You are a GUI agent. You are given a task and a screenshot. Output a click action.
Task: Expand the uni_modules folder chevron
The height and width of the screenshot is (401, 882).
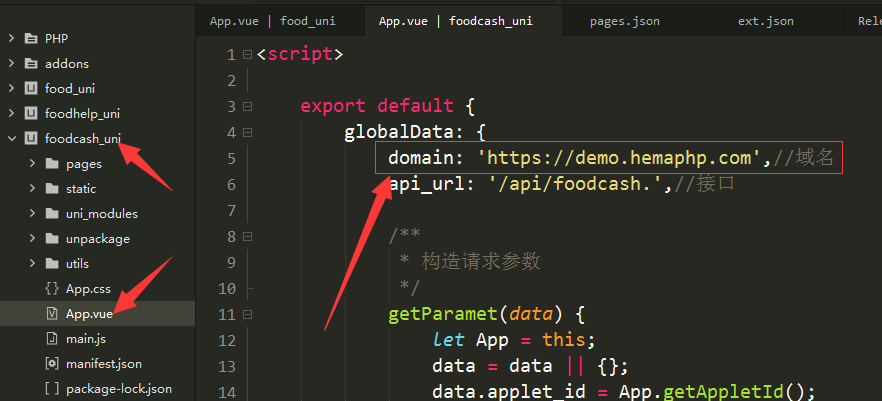point(33,214)
